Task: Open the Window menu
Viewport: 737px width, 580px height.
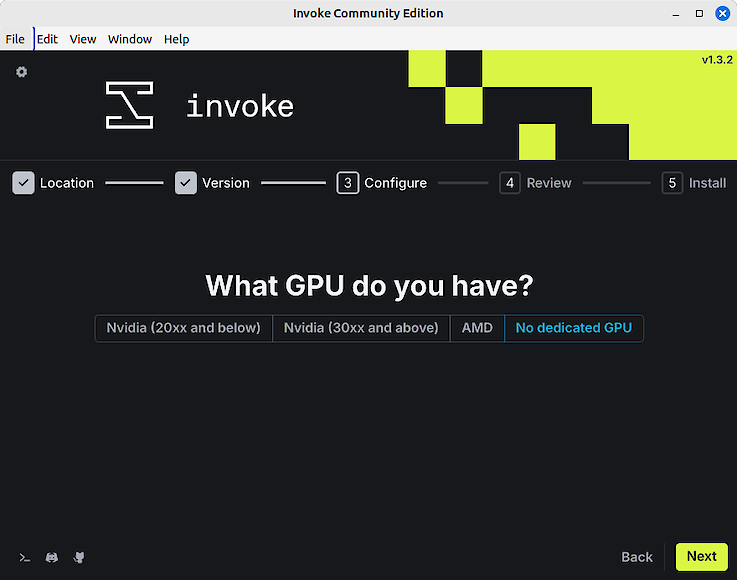Action: (130, 39)
